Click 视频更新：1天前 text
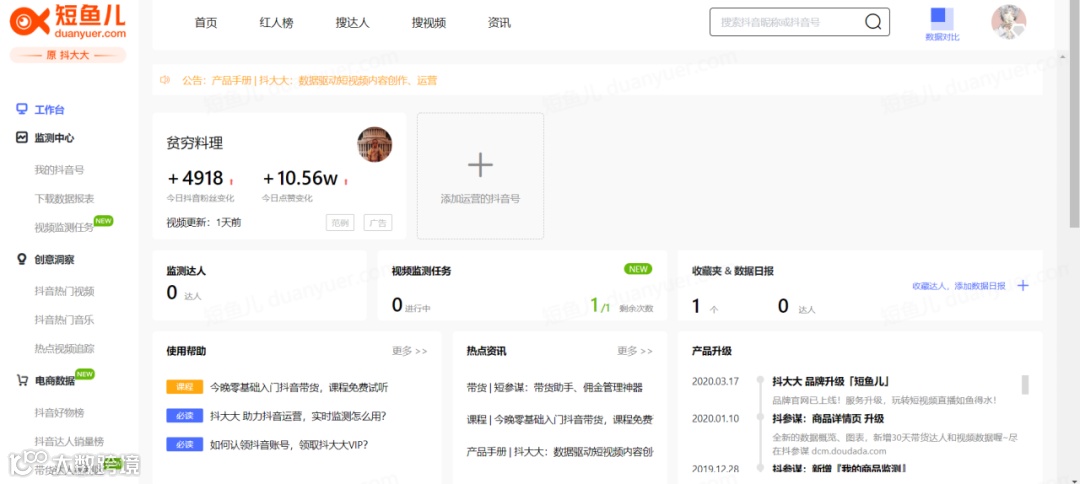1080x484 pixels. pos(204,222)
